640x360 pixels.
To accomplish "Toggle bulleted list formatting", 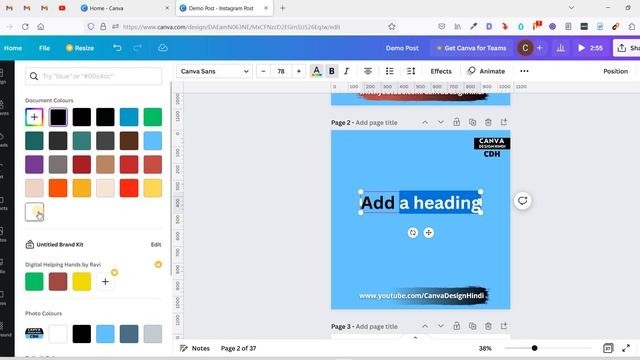I will [389, 71].
